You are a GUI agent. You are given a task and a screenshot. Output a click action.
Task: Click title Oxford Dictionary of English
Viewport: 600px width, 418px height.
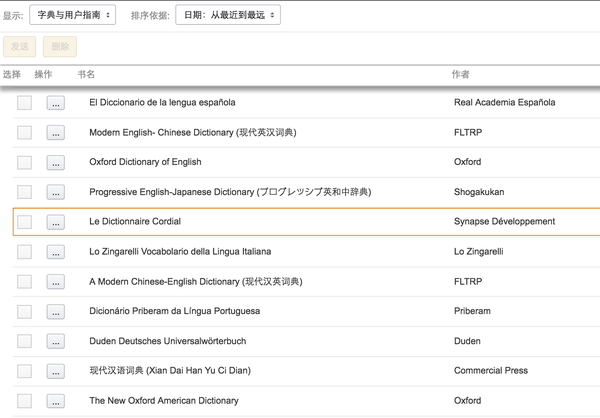pyautogui.click(x=145, y=162)
